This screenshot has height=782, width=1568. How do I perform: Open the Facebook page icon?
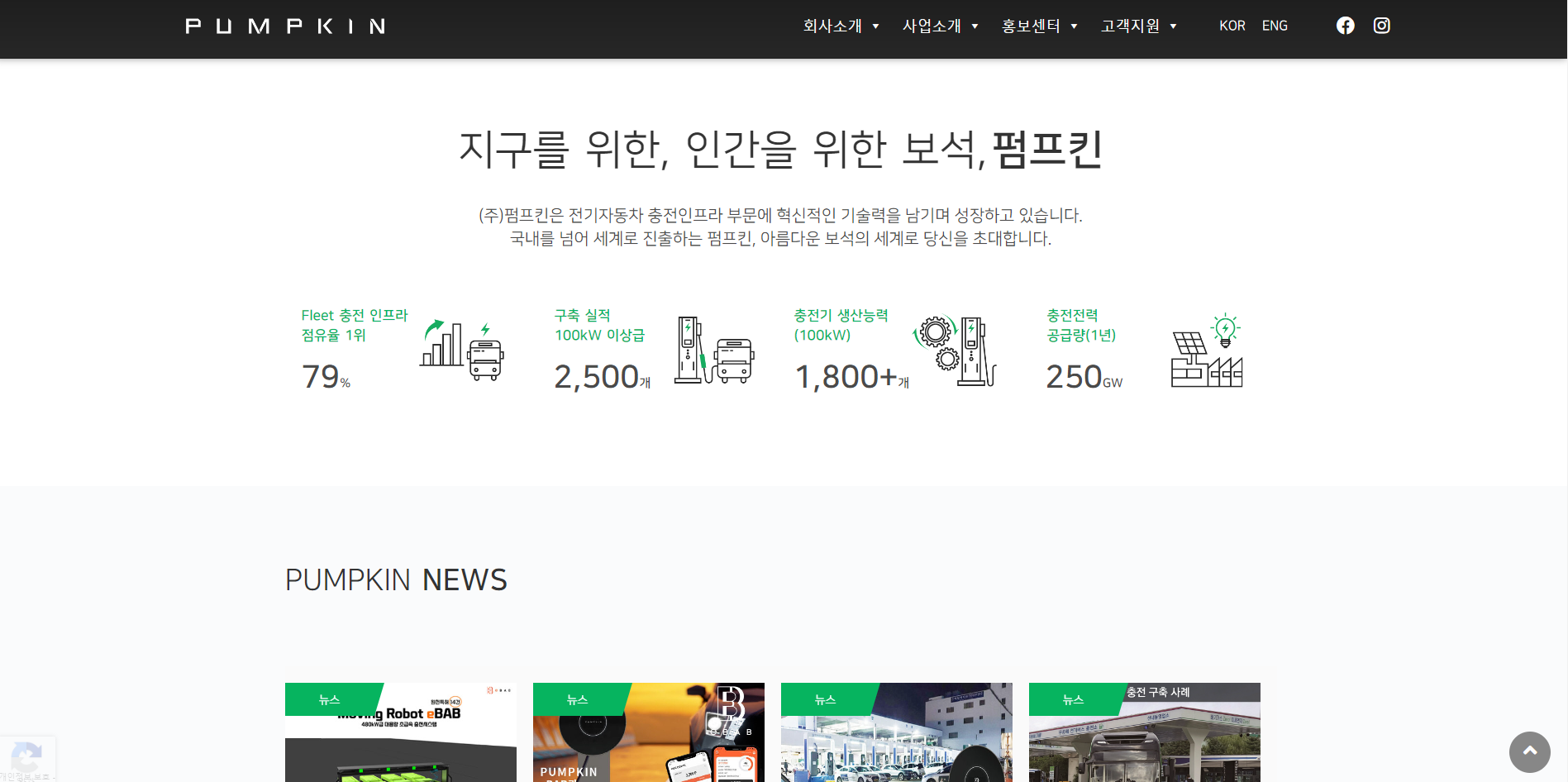tap(1345, 26)
